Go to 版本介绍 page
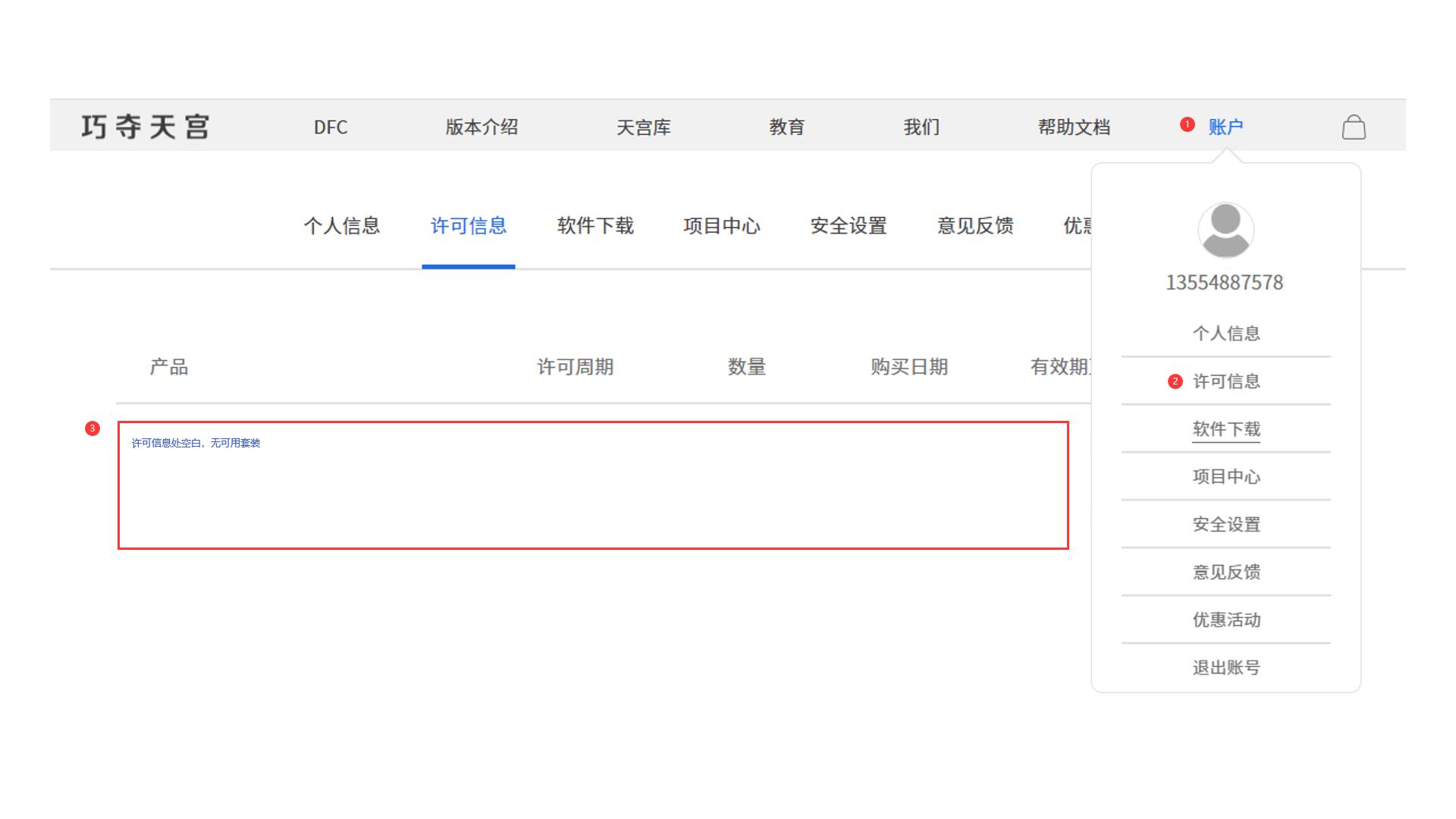Image resolution: width=1456 pixels, height=819 pixels. (x=482, y=127)
